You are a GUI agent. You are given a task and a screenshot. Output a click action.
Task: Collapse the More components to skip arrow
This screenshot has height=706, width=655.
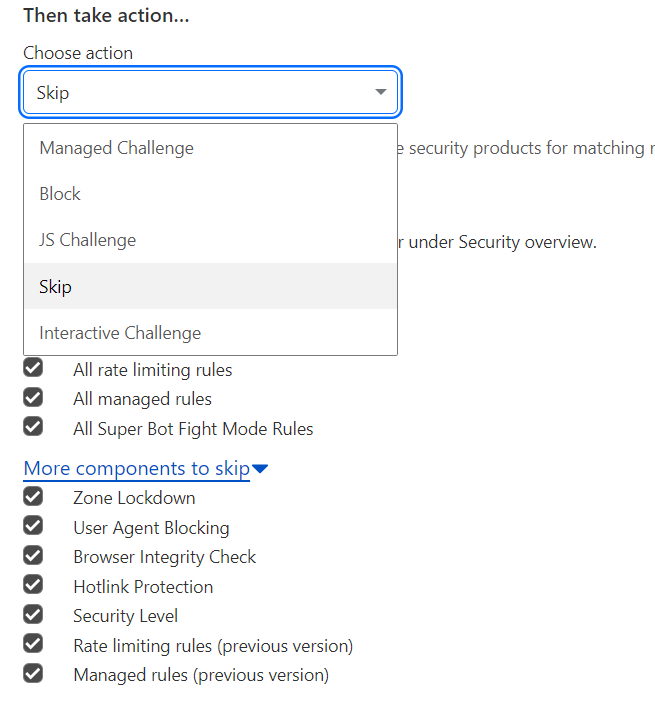click(x=260, y=469)
